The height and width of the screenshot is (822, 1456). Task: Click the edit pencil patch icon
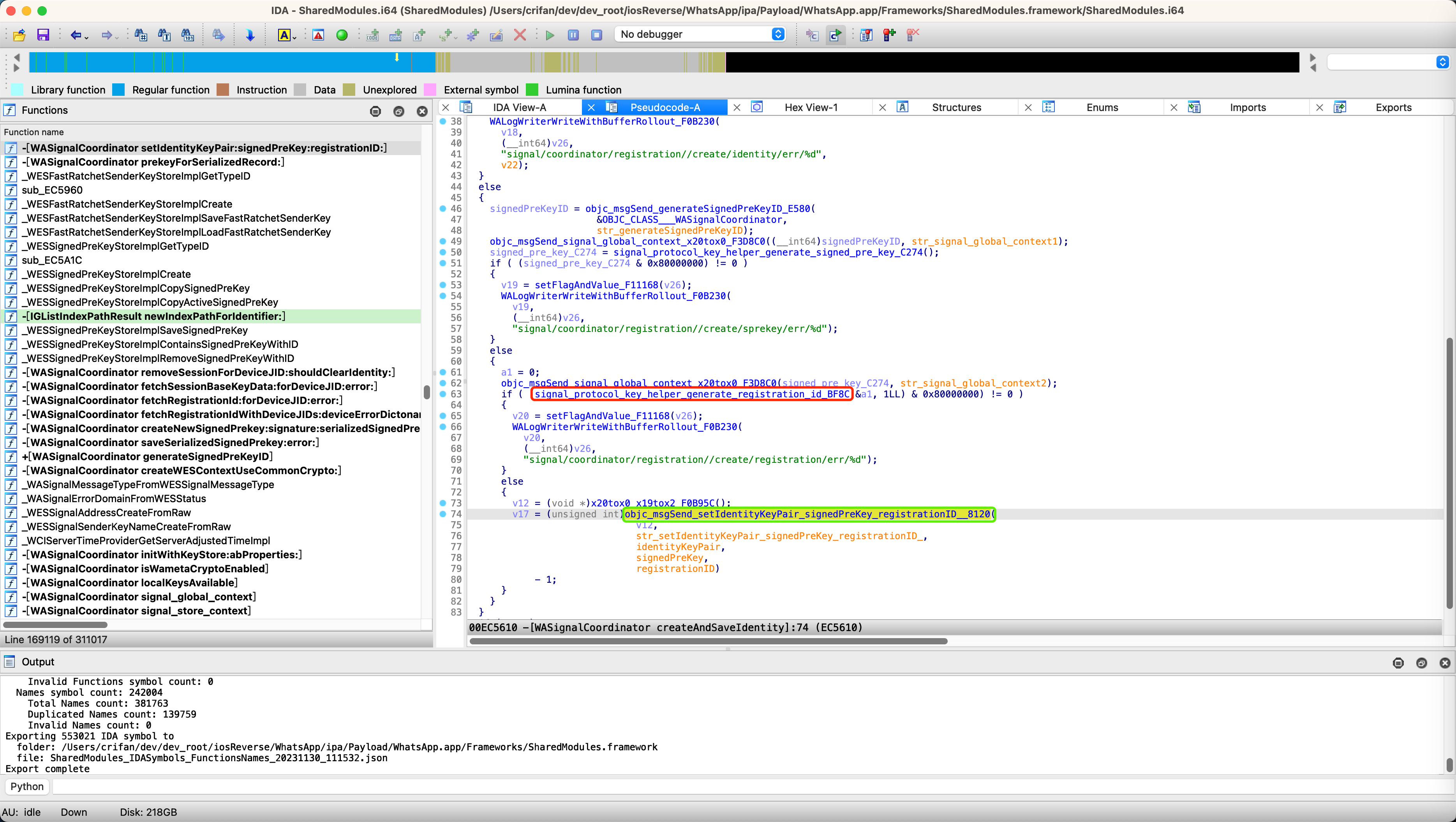(x=496, y=35)
